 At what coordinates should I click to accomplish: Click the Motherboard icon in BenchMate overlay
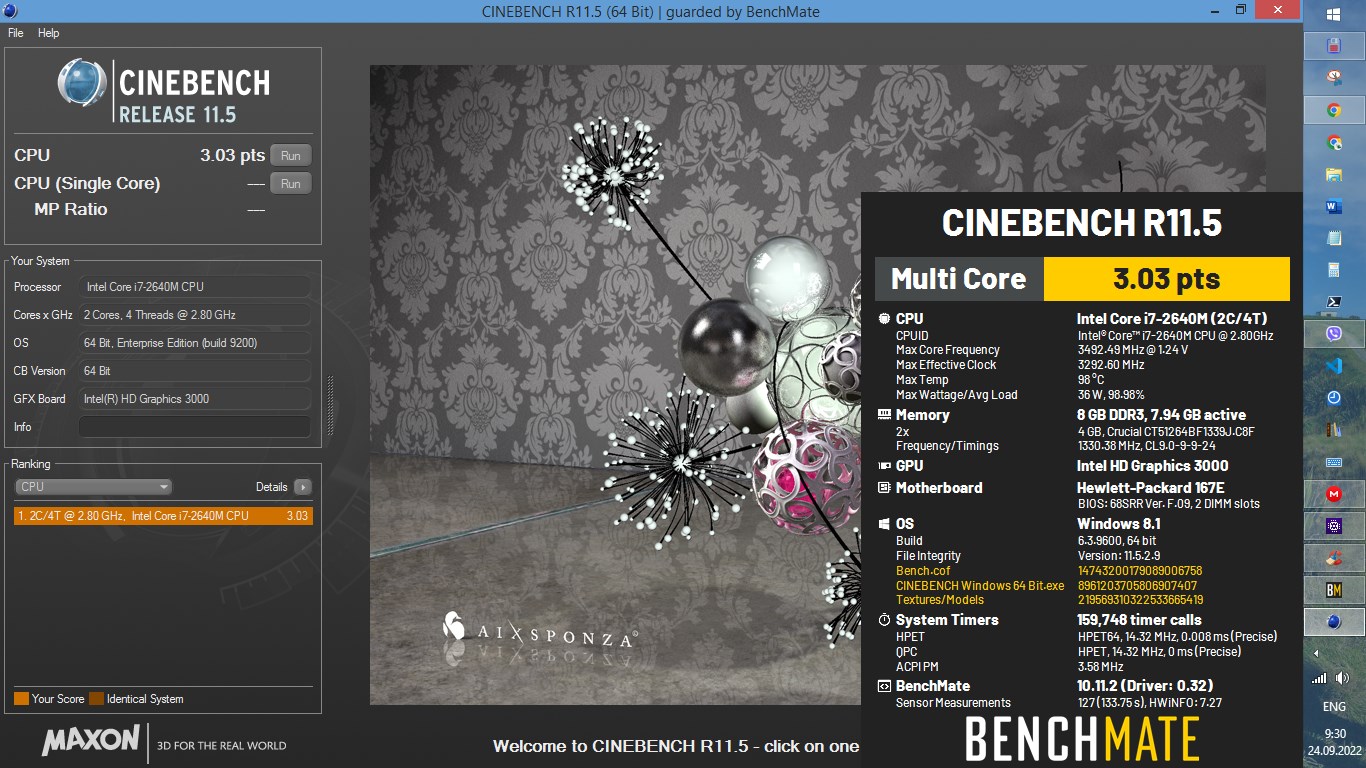[x=884, y=488]
